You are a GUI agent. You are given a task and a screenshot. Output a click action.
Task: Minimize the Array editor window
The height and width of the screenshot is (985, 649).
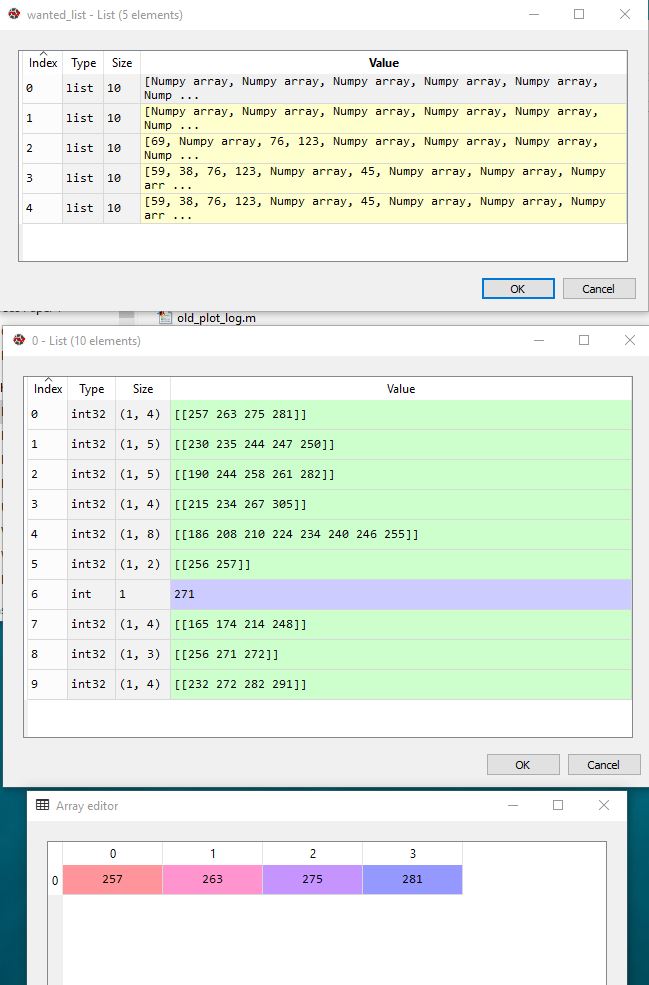pyautogui.click(x=512, y=805)
